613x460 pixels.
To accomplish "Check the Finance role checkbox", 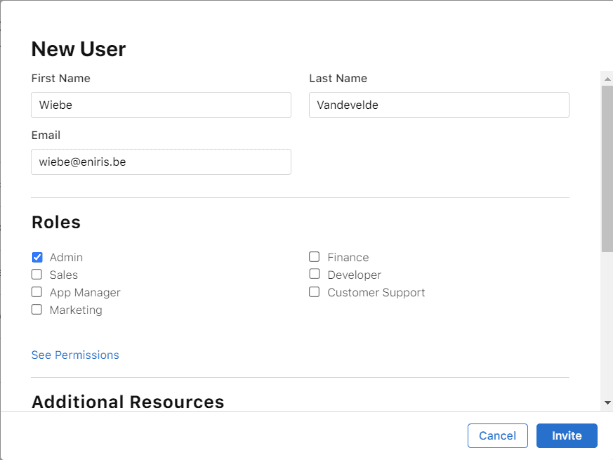I will (x=314, y=257).
